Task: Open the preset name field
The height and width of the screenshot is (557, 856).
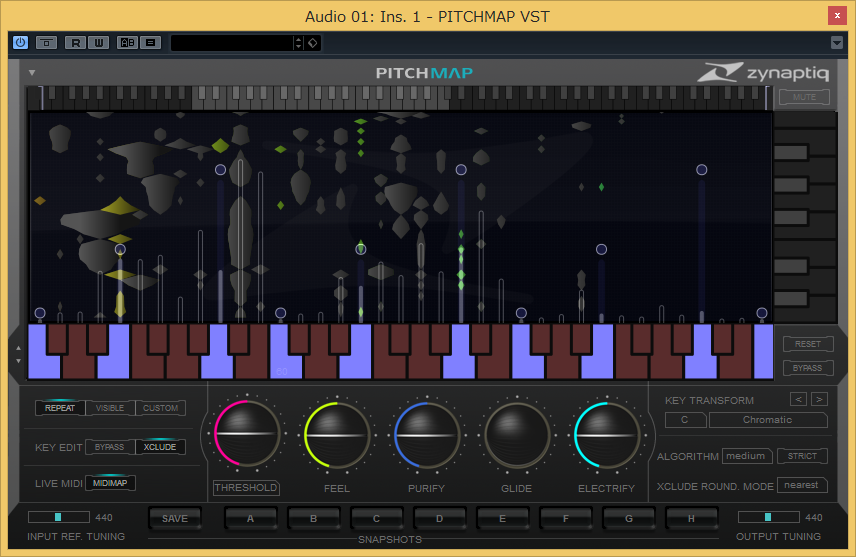Action: click(x=232, y=43)
